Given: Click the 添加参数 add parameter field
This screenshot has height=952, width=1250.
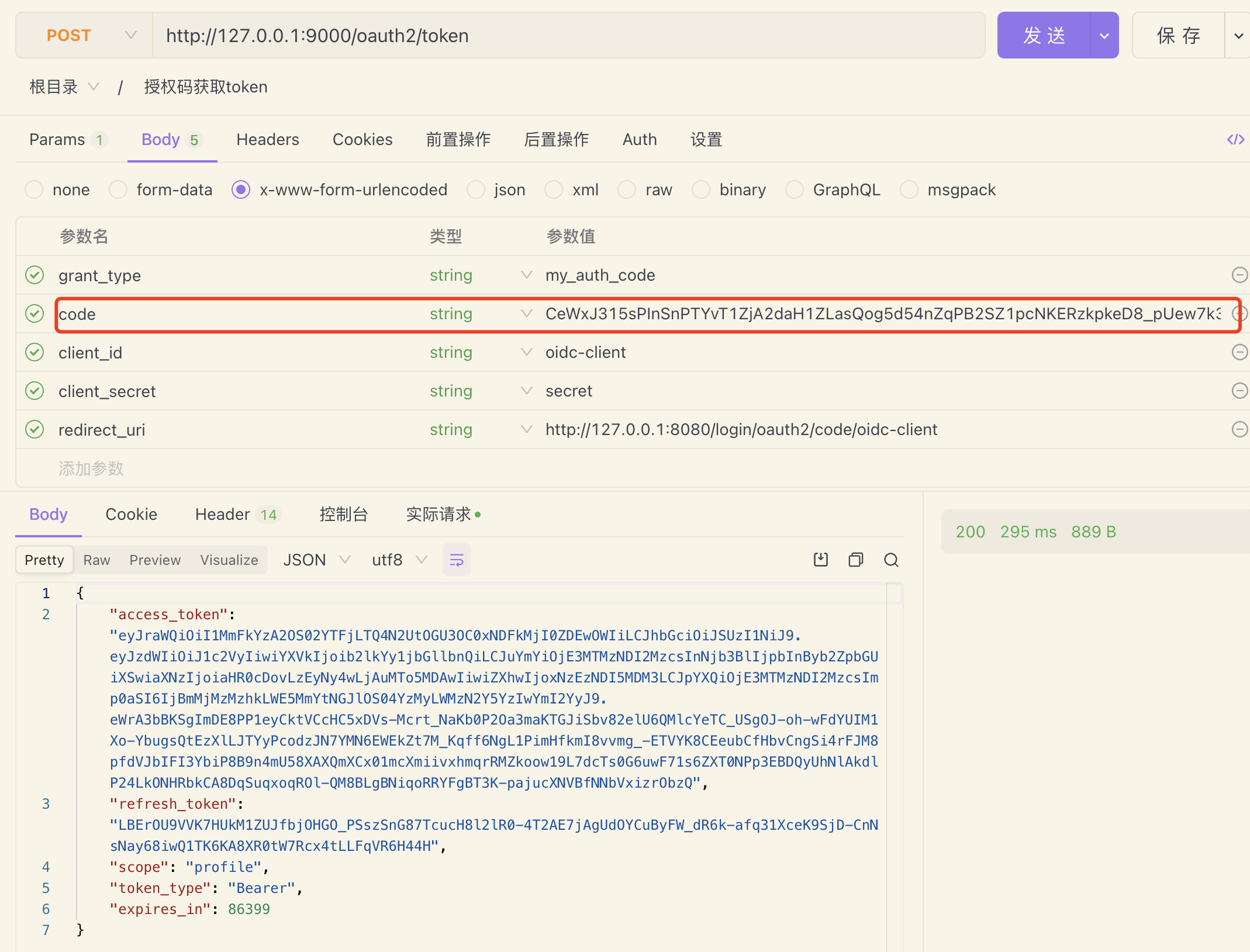Looking at the screenshot, I should pos(91,468).
